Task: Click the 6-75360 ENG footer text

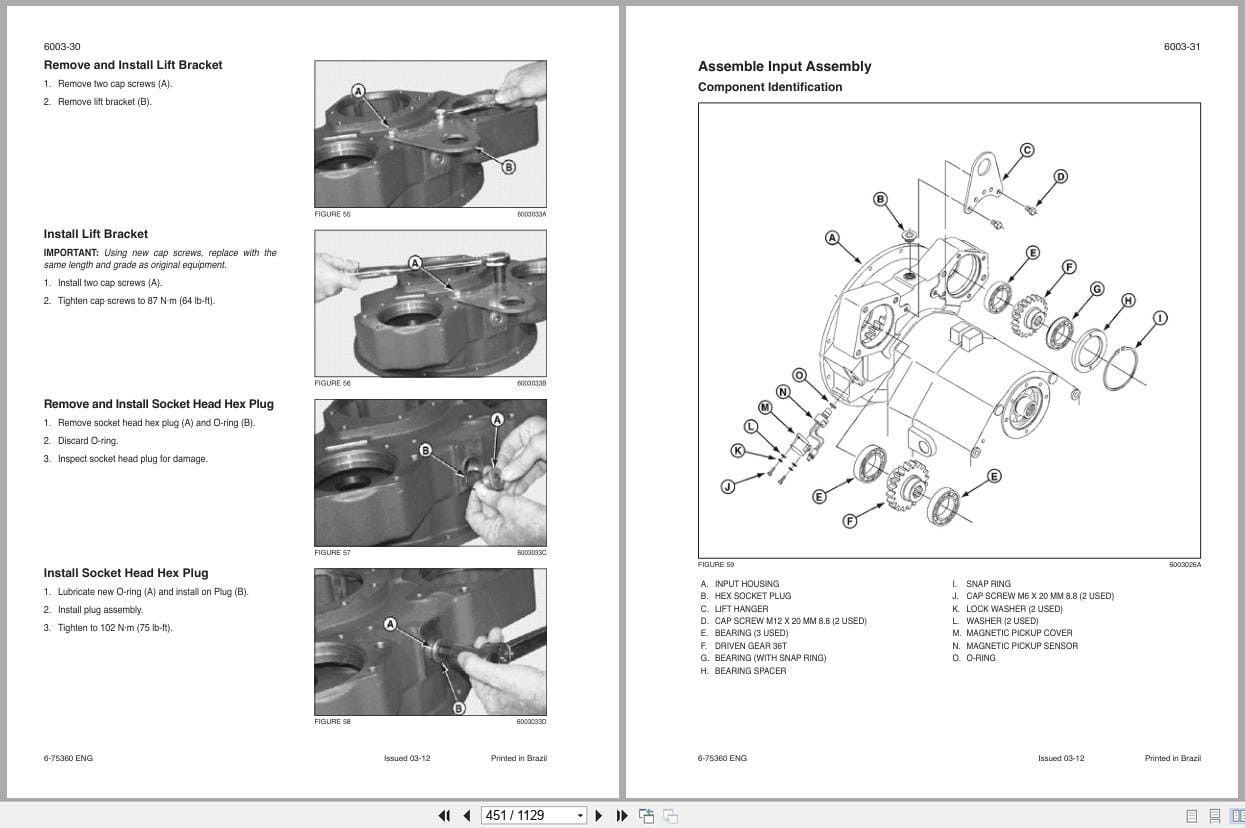Action: click(x=67, y=758)
